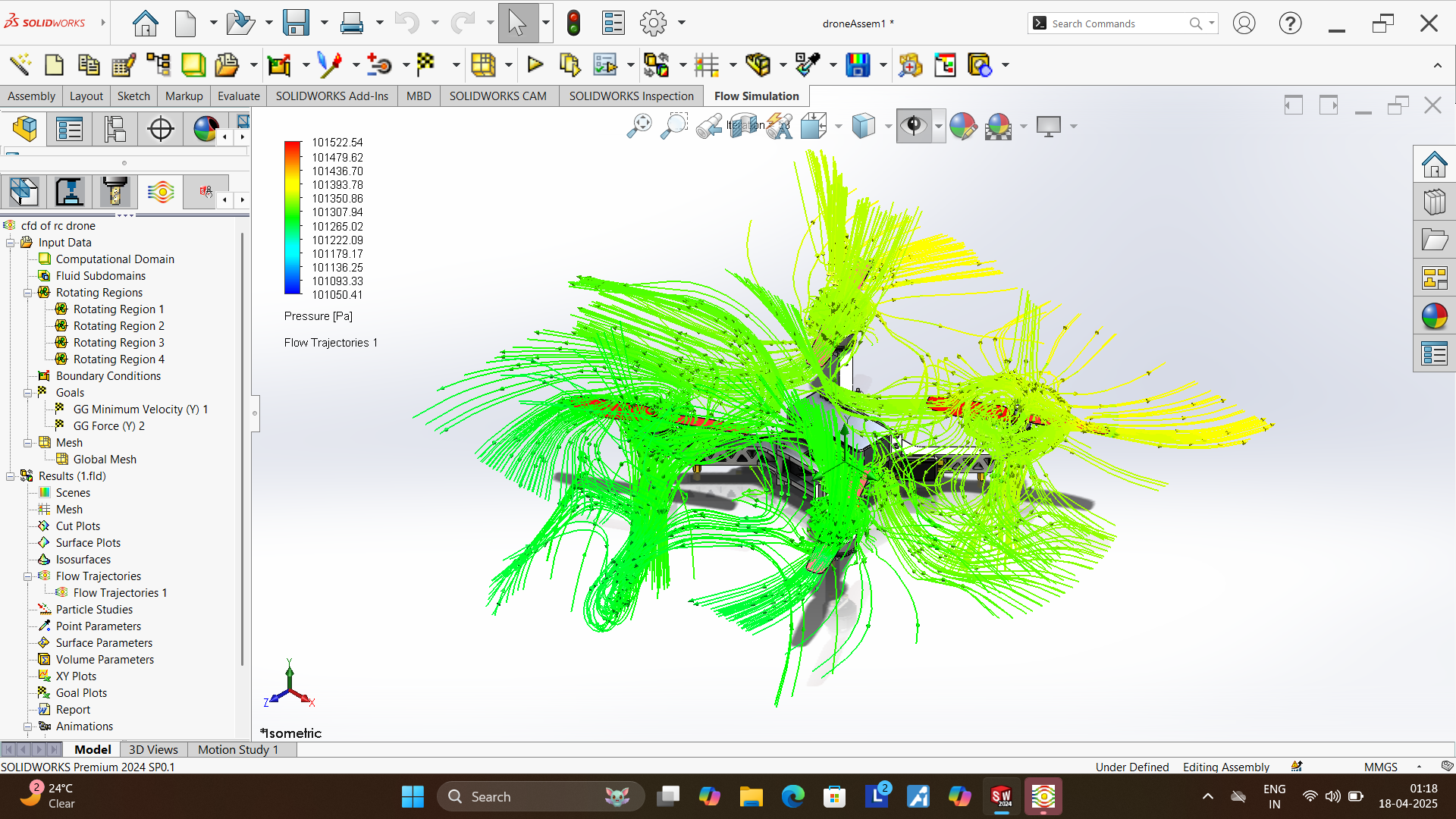Open Microsoft Edge from the taskbar
The width and height of the screenshot is (1456, 819).
(x=792, y=797)
